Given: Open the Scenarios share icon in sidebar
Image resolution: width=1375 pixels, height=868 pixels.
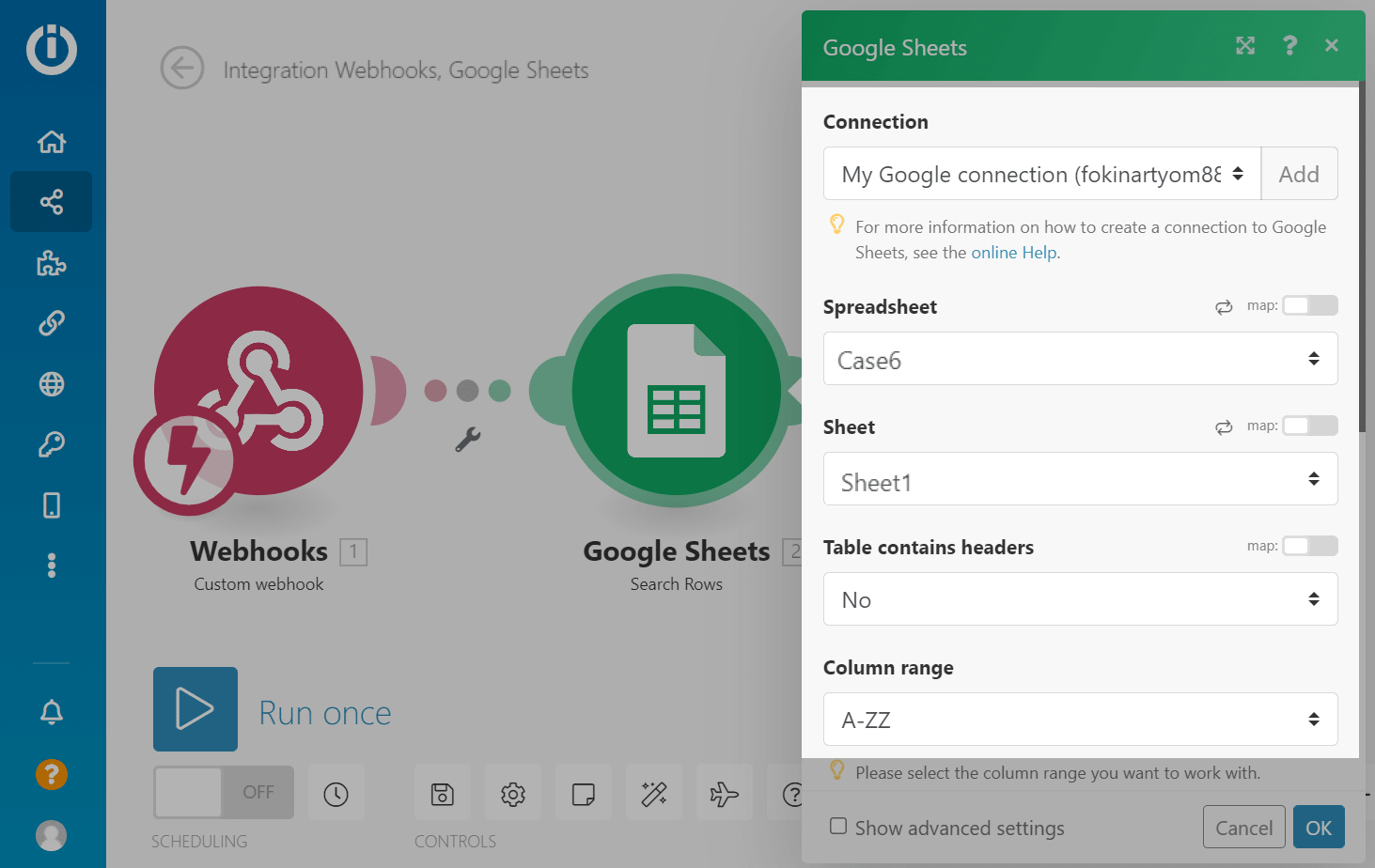Looking at the screenshot, I should (x=52, y=202).
